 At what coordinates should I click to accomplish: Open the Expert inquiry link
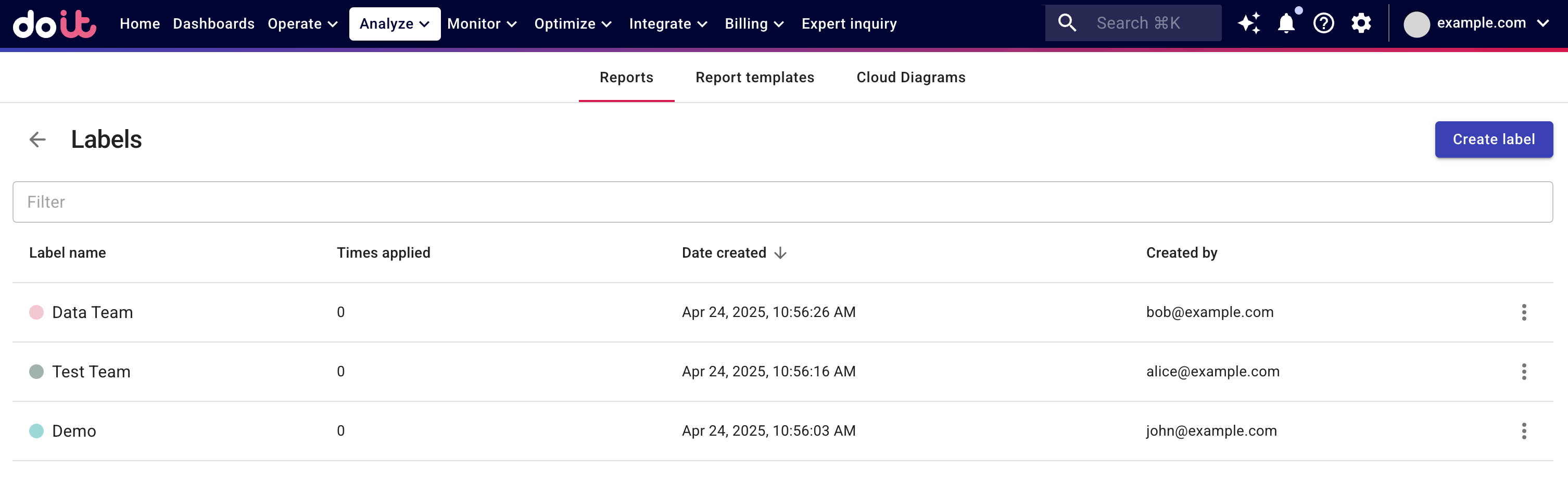pos(849,24)
